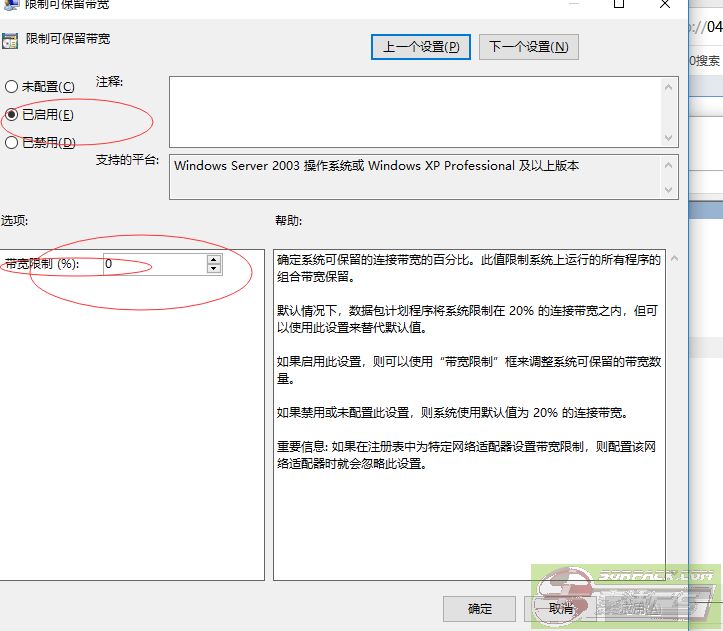This screenshot has height=631, width=723.
Task: Go to 下一个设置 (next setting)
Action: click(529, 46)
